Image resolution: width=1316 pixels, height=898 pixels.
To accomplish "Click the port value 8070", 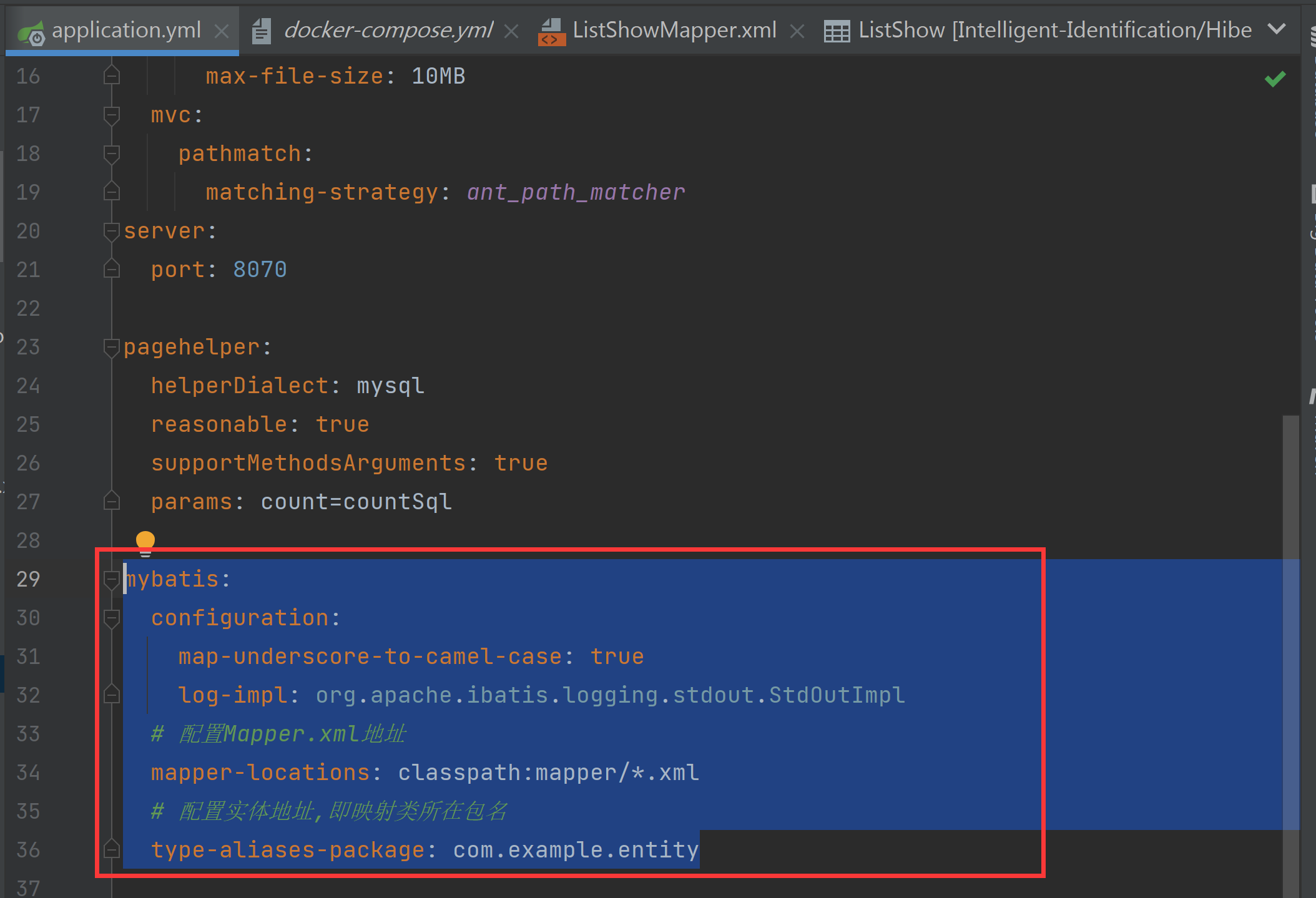I will coord(260,270).
